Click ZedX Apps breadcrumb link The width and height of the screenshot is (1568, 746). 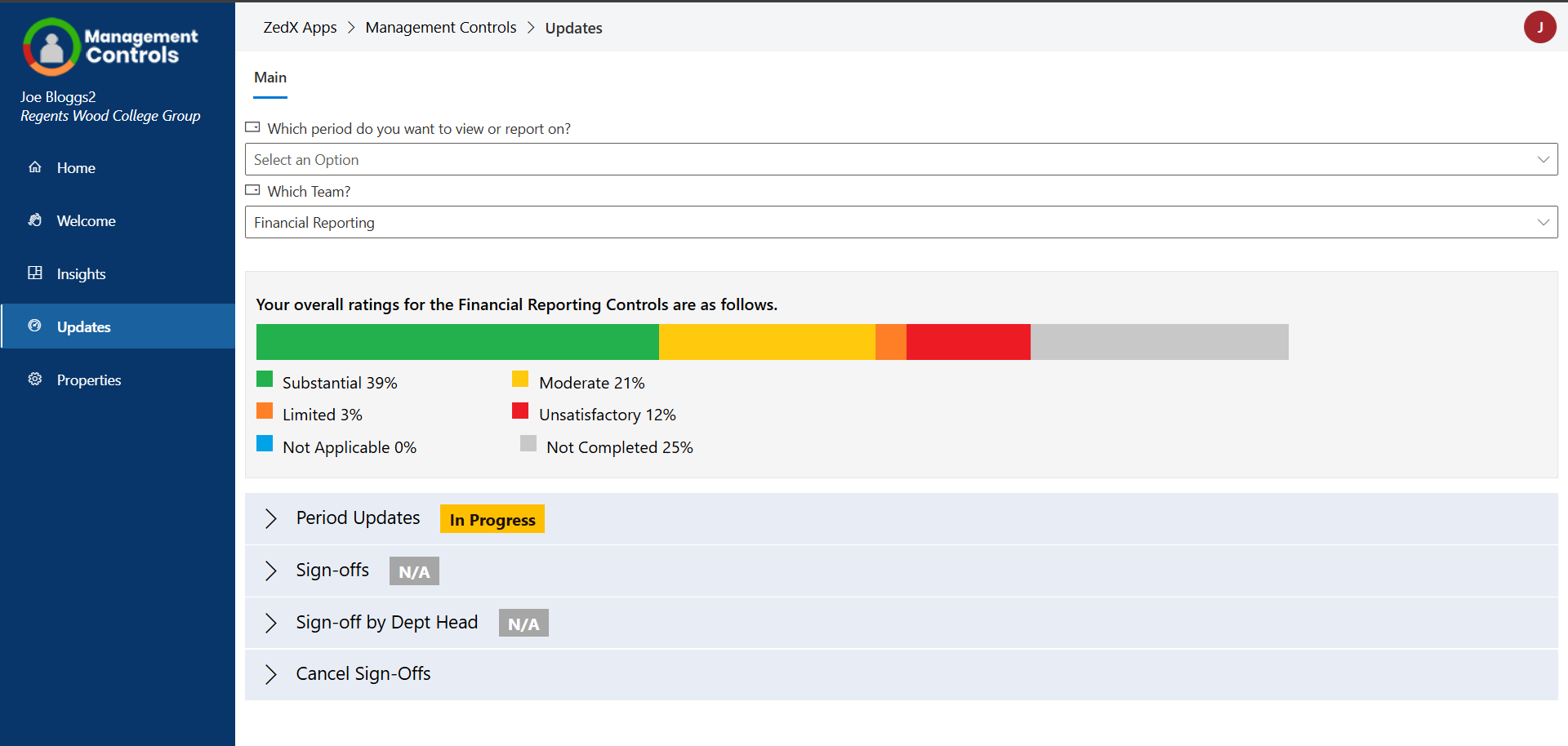pos(300,28)
